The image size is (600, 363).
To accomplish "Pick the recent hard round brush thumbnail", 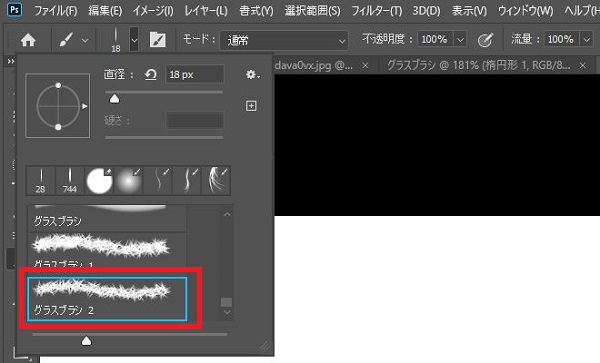I will 99,181.
